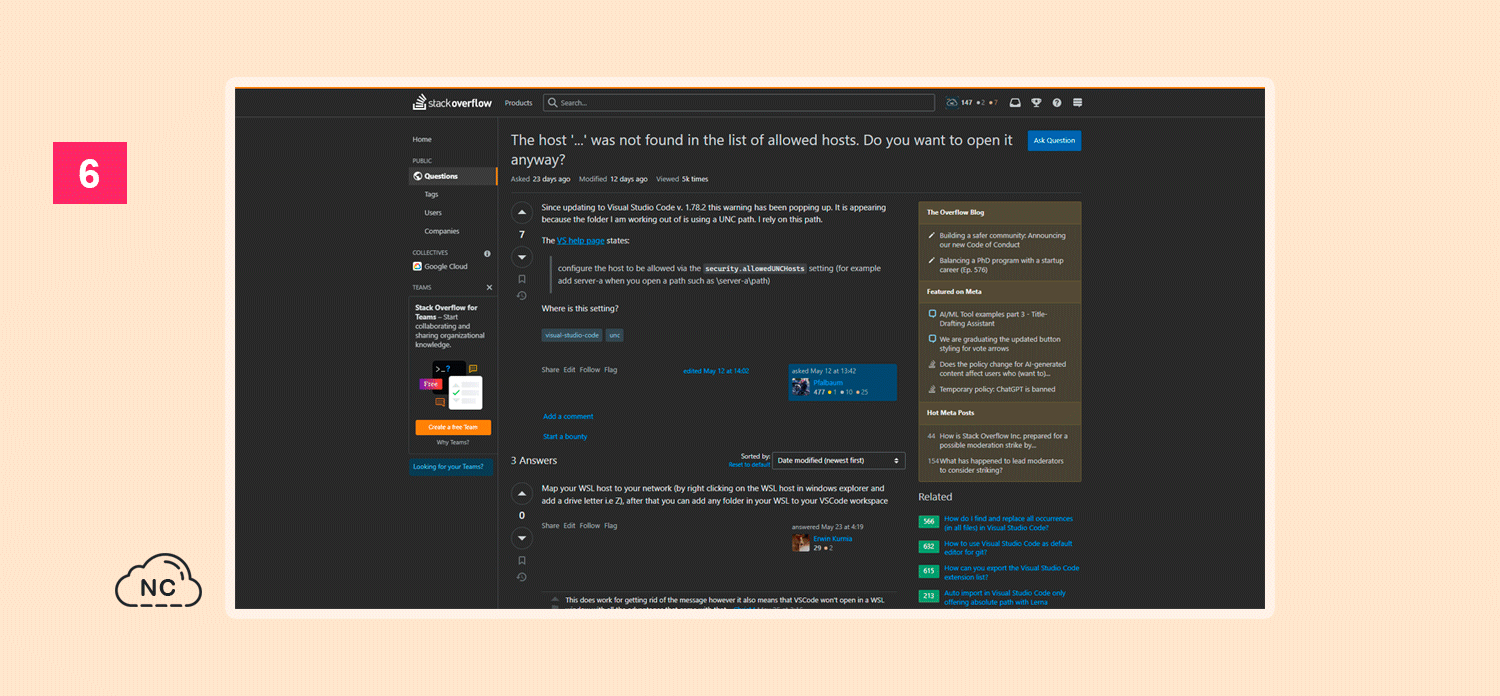Upvote Erwin Kurnia's answer
Image resolution: width=1500 pixels, height=696 pixels.
[521, 494]
